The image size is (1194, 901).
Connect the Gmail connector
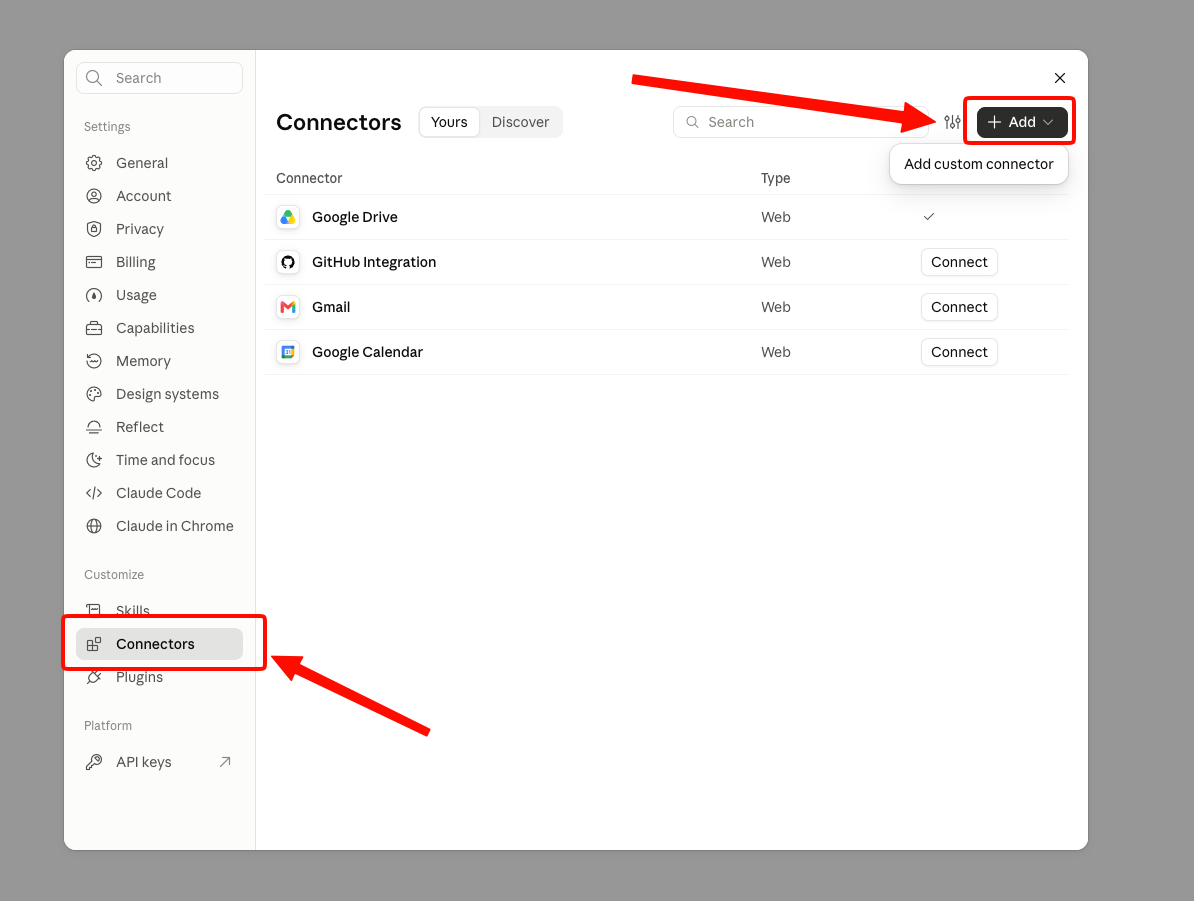coord(959,307)
